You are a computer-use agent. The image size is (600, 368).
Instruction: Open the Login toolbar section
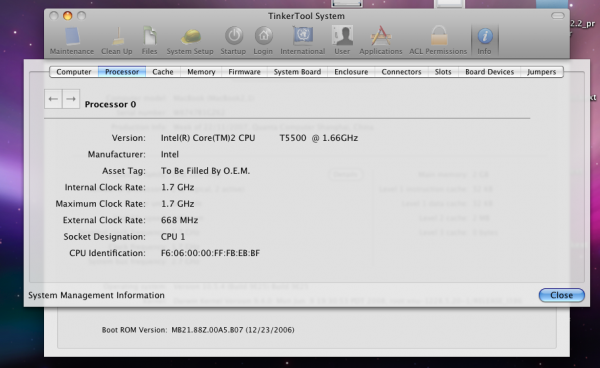click(x=263, y=41)
